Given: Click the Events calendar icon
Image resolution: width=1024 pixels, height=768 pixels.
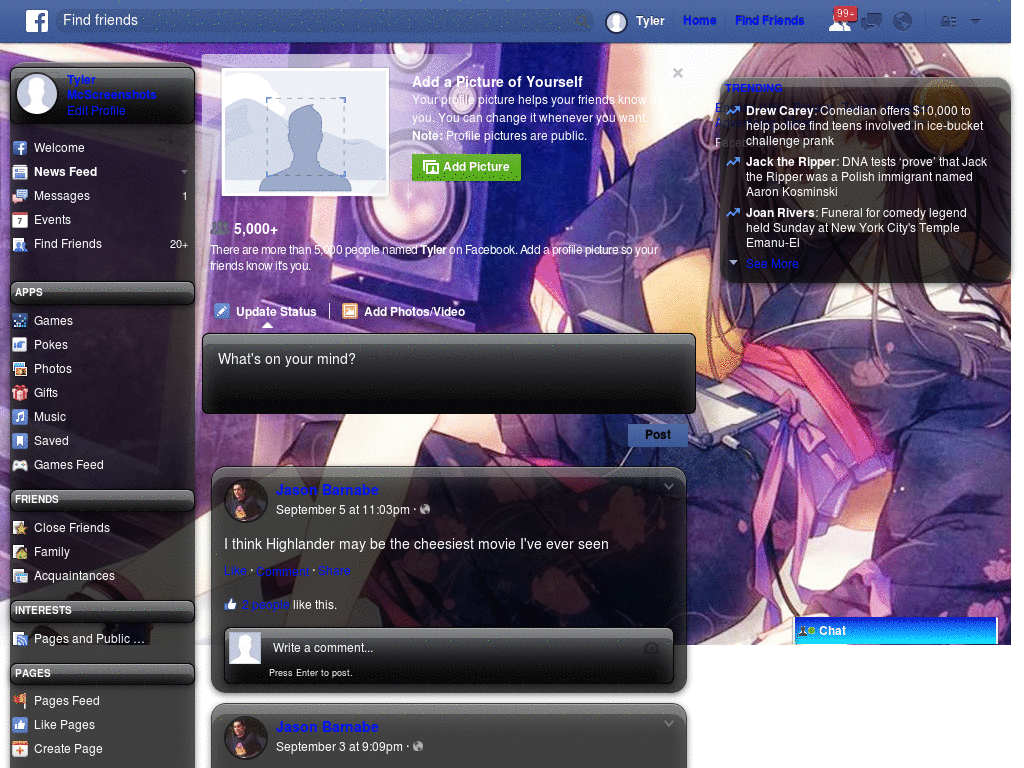Looking at the screenshot, I should point(20,220).
